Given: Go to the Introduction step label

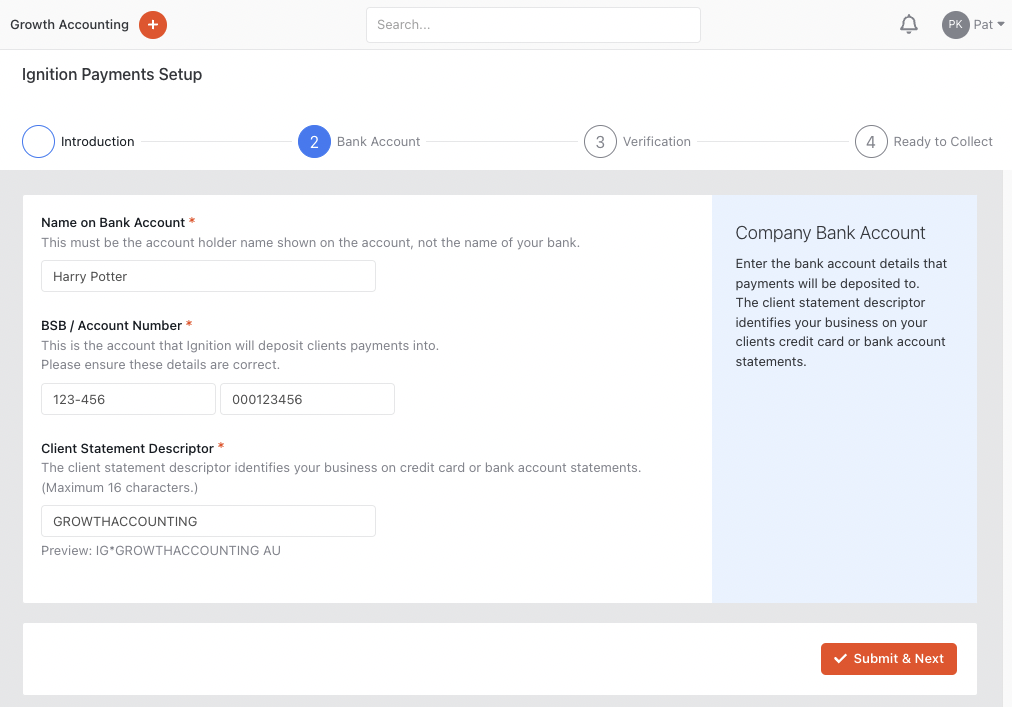Looking at the screenshot, I should tap(97, 142).
